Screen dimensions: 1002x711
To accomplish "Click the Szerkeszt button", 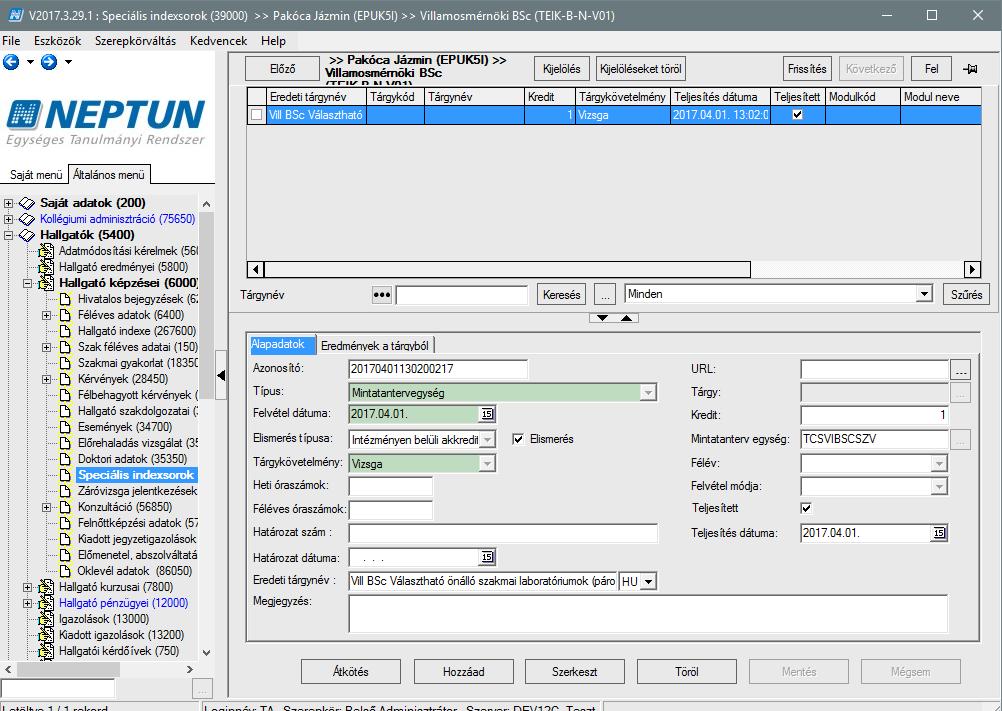I will 574,671.
